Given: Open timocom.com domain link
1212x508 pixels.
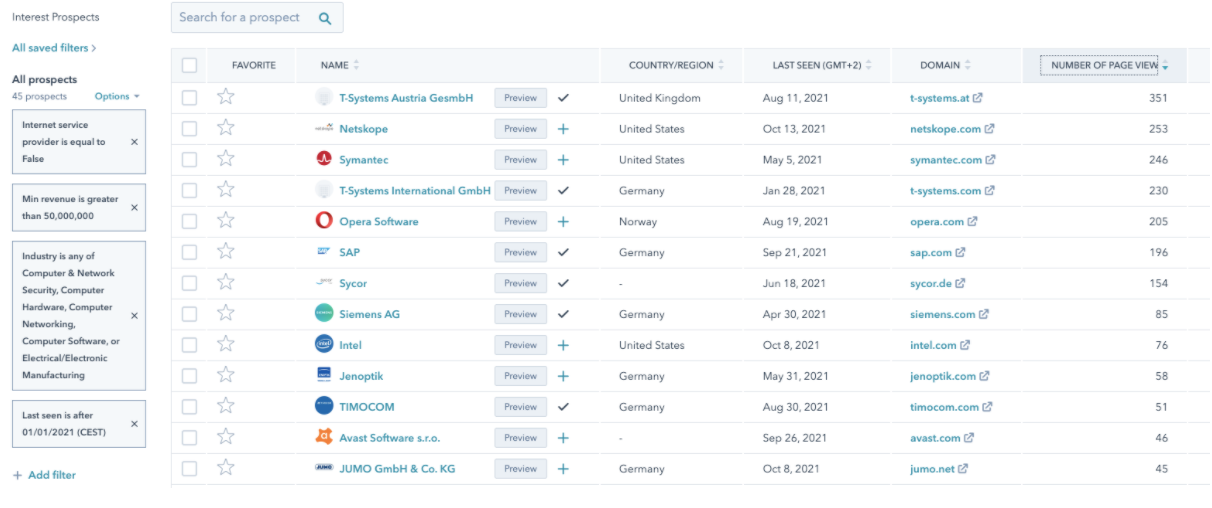Looking at the screenshot, I should pos(944,407).
